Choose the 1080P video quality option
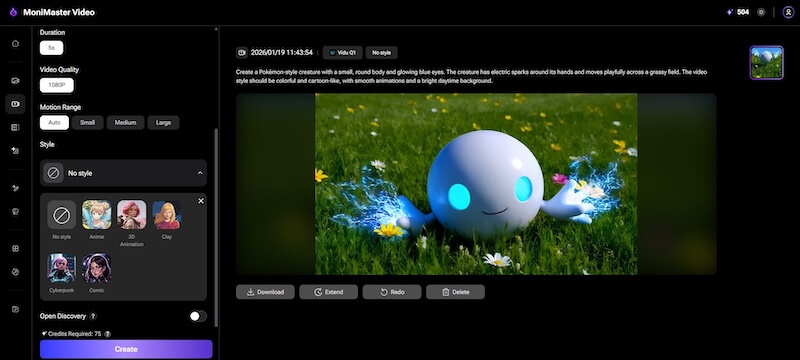The width and height of the screenshot is (800, 360). 57,85
